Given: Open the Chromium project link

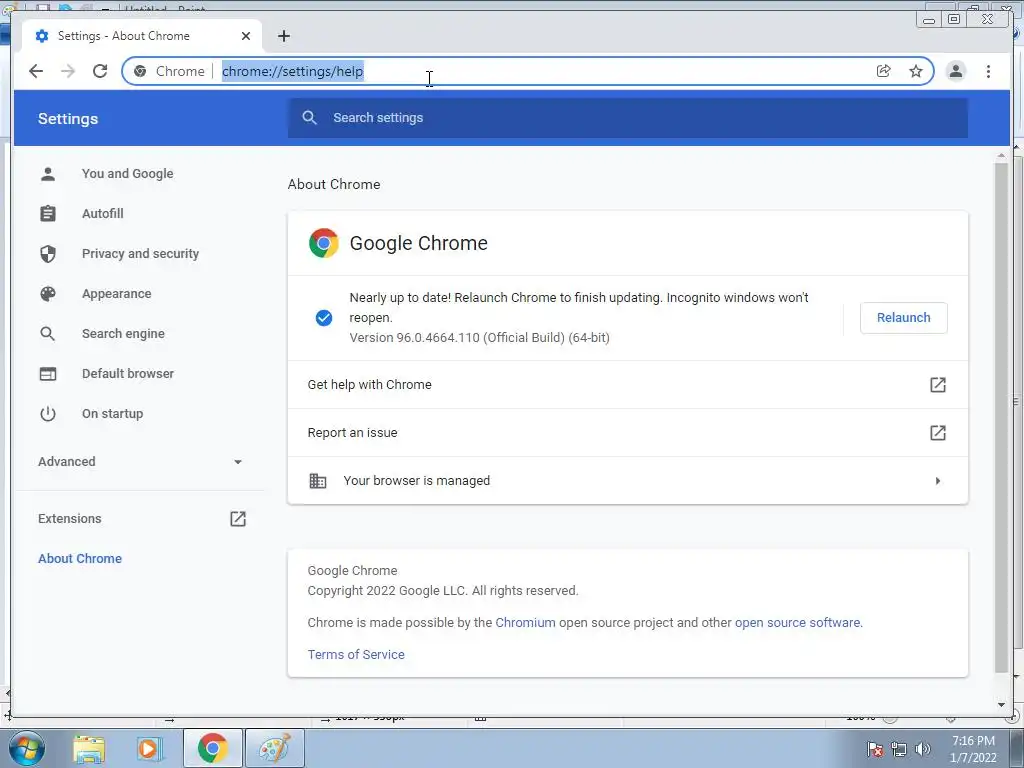Looking at the screenshot, I should [525, 622].
